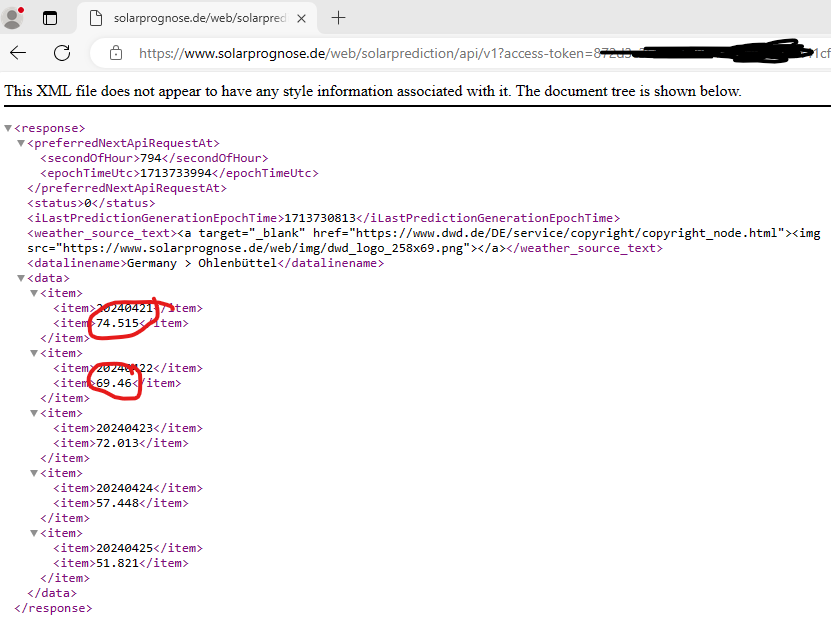Click the date value 20240425
The width and height of the screenshot is (831, 627).
(125, 547)
